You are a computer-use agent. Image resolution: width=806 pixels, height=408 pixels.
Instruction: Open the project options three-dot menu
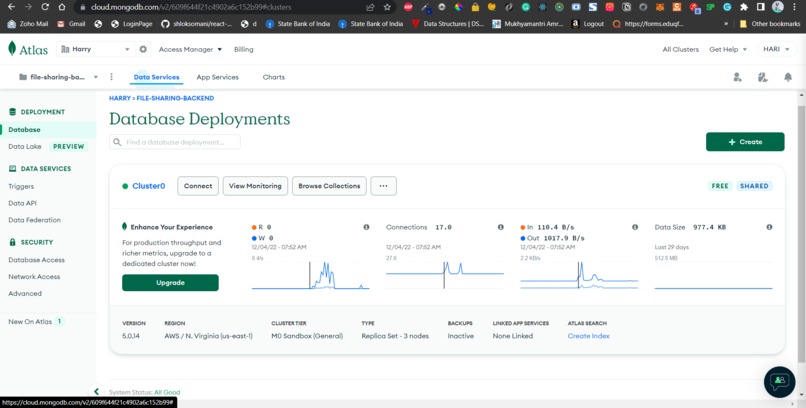[112, 77]
